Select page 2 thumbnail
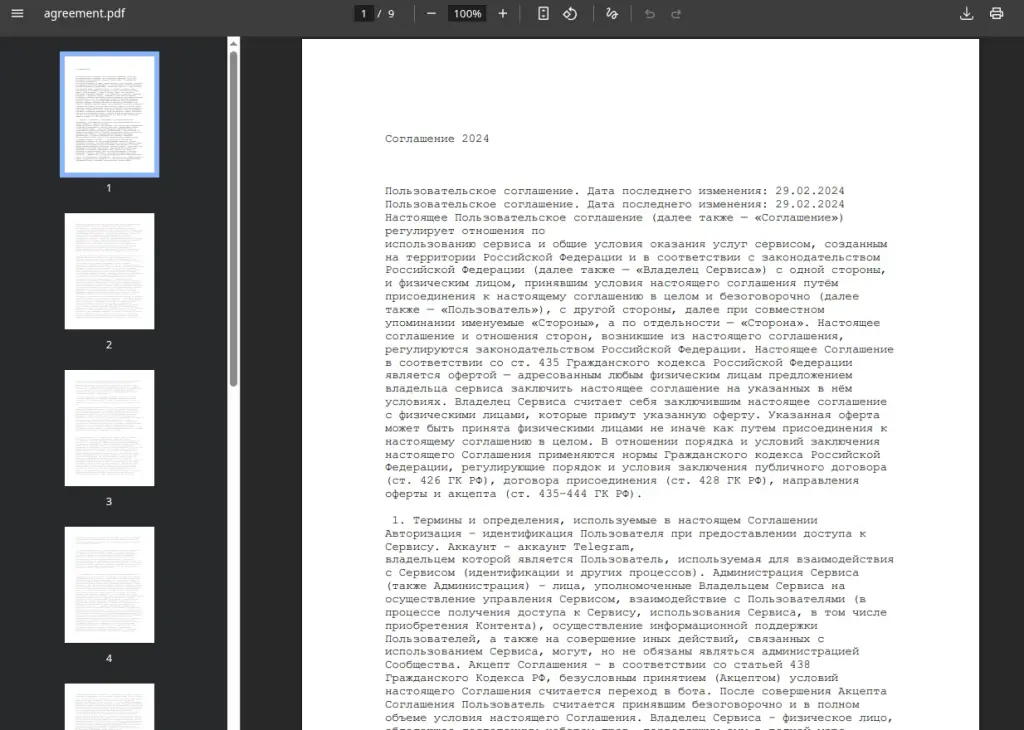The height and width of the screenshot is (730, 1024). pos(109,271)
